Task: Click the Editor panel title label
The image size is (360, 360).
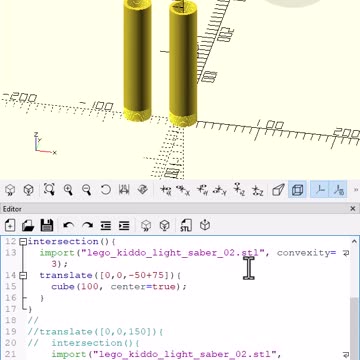Action: 12,209
